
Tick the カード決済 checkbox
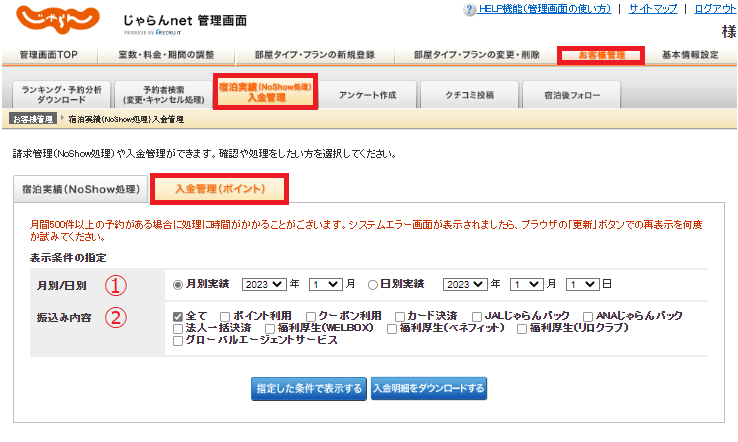400,316
